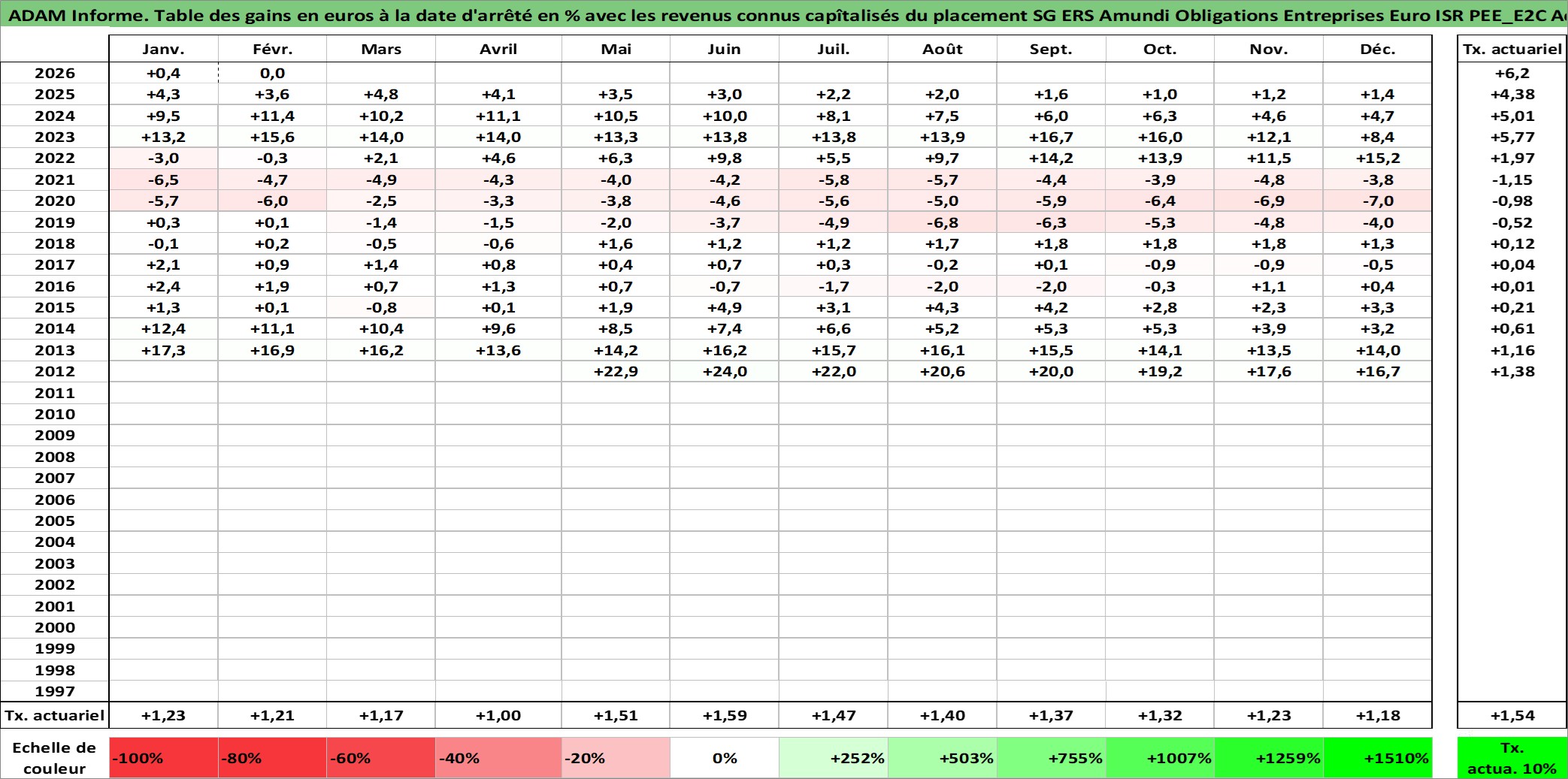
Task: Click the 2024 February value '+11,4'
Action: pyautogui.click(x=272, y=116)
